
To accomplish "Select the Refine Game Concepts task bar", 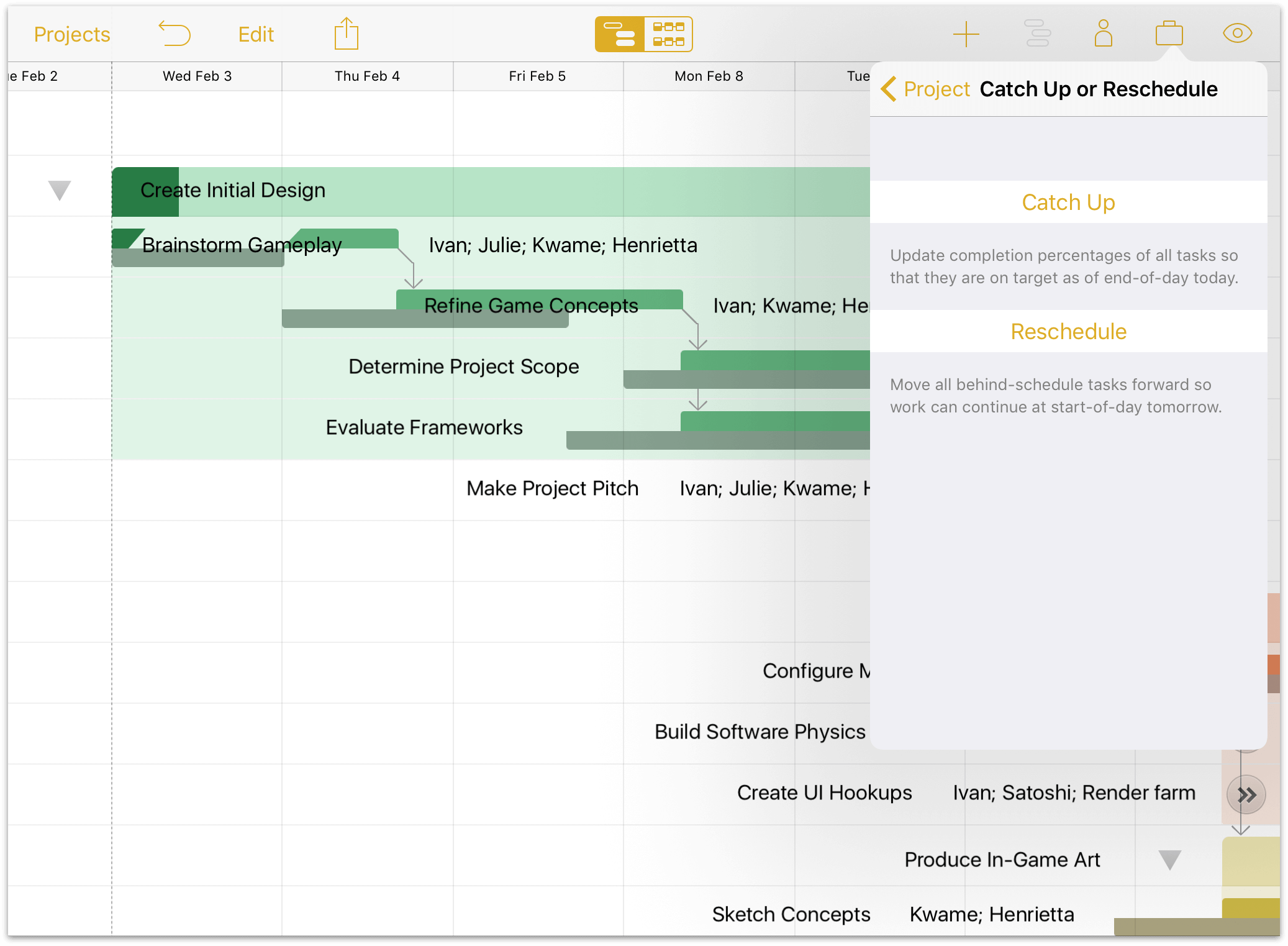I will coord(539,299).
